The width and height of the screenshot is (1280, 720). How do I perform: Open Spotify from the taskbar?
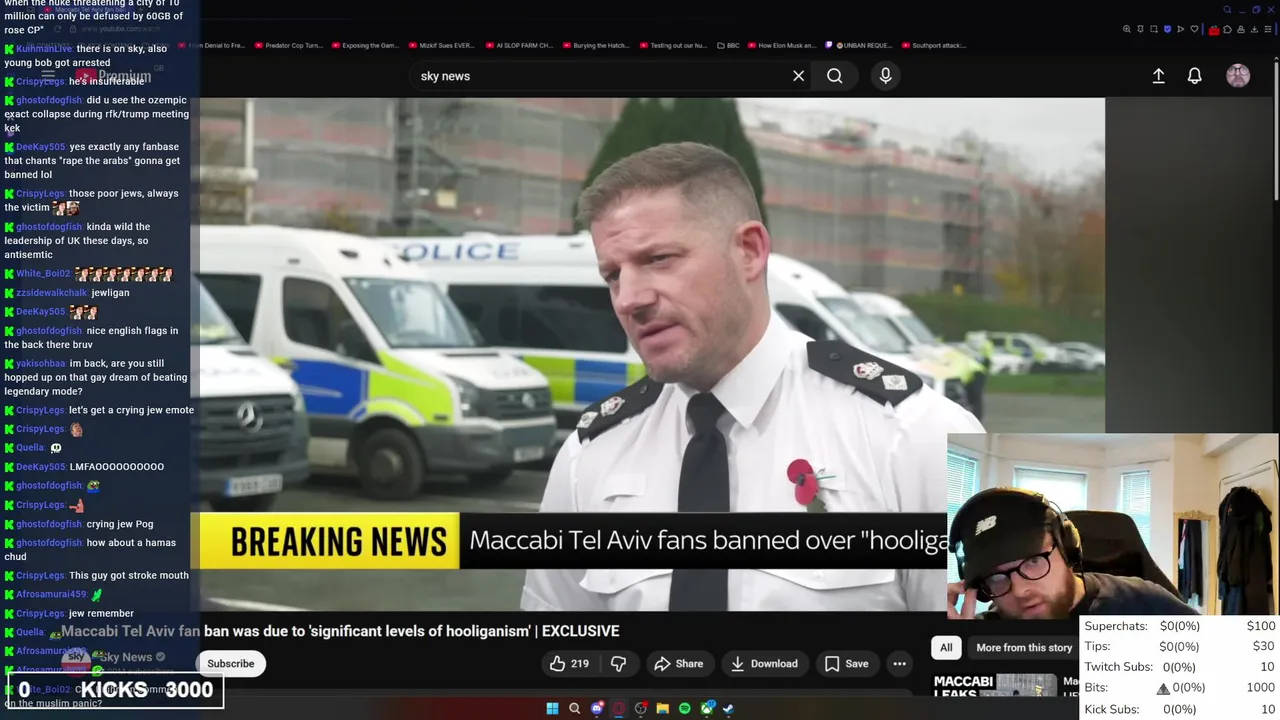[685, 709]
